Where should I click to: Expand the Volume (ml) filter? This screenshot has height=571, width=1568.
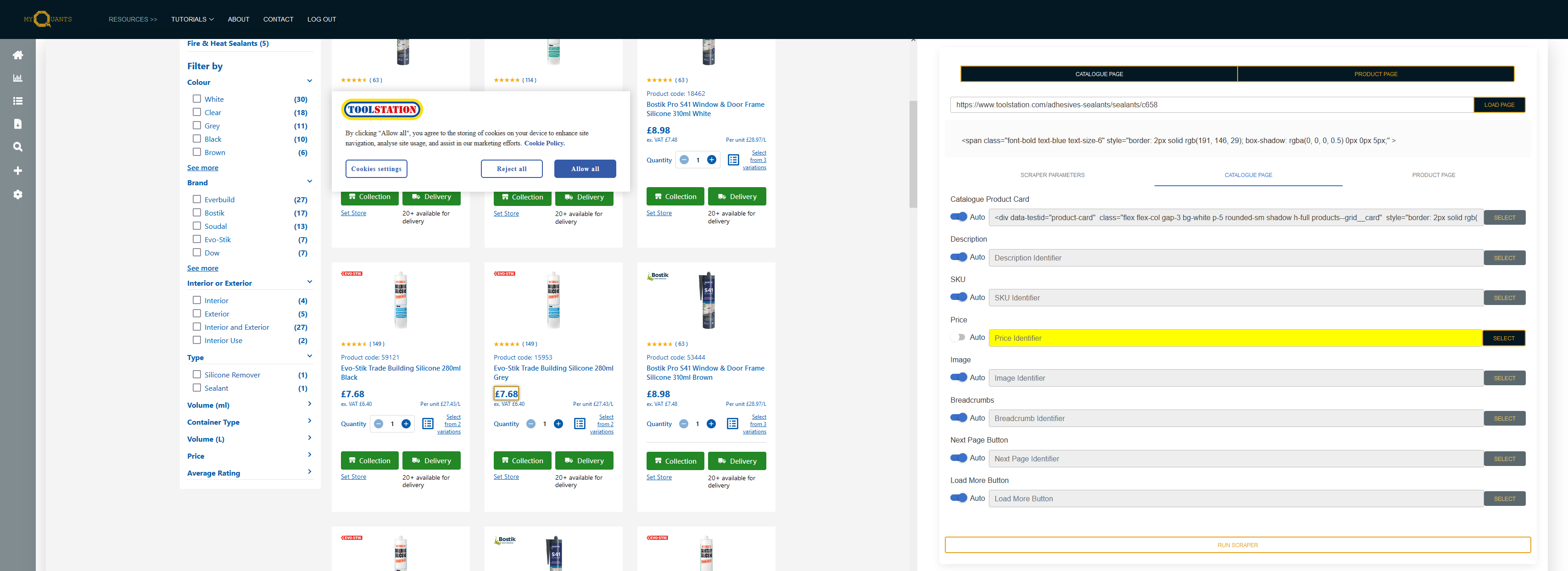click(309, 405)
